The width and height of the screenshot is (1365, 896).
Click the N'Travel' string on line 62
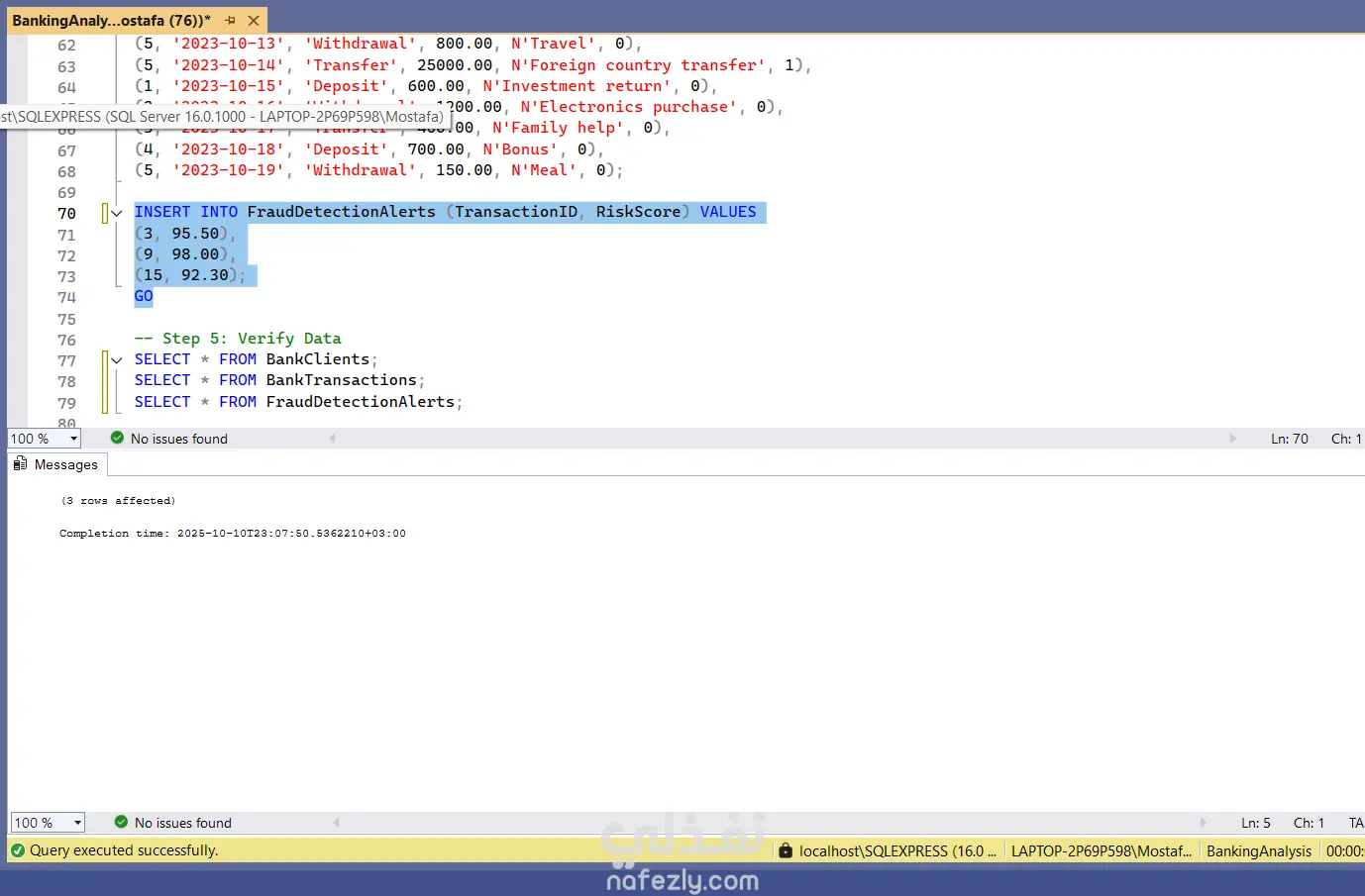tap(554, 44)
